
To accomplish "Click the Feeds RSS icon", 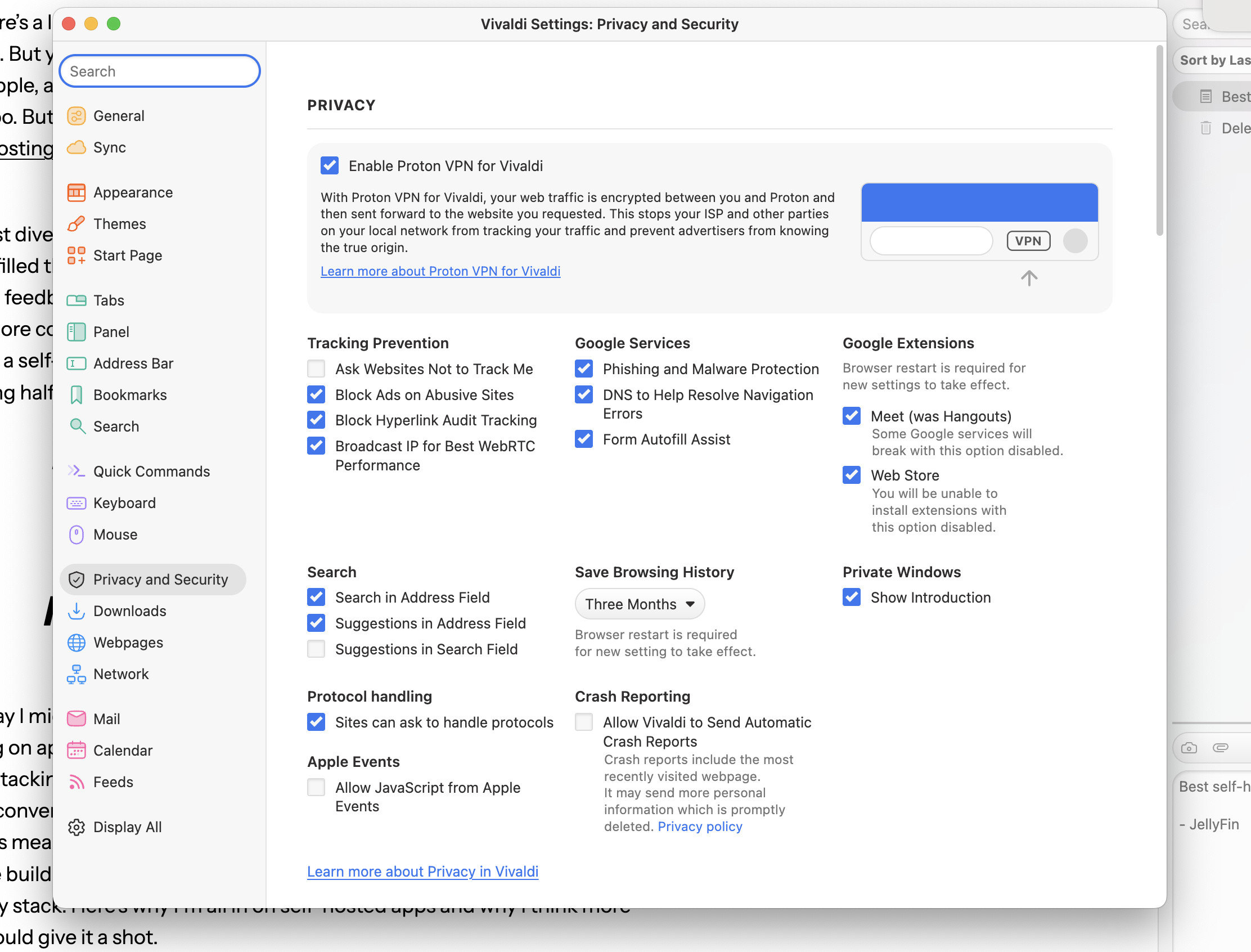I will click(76, 782).
